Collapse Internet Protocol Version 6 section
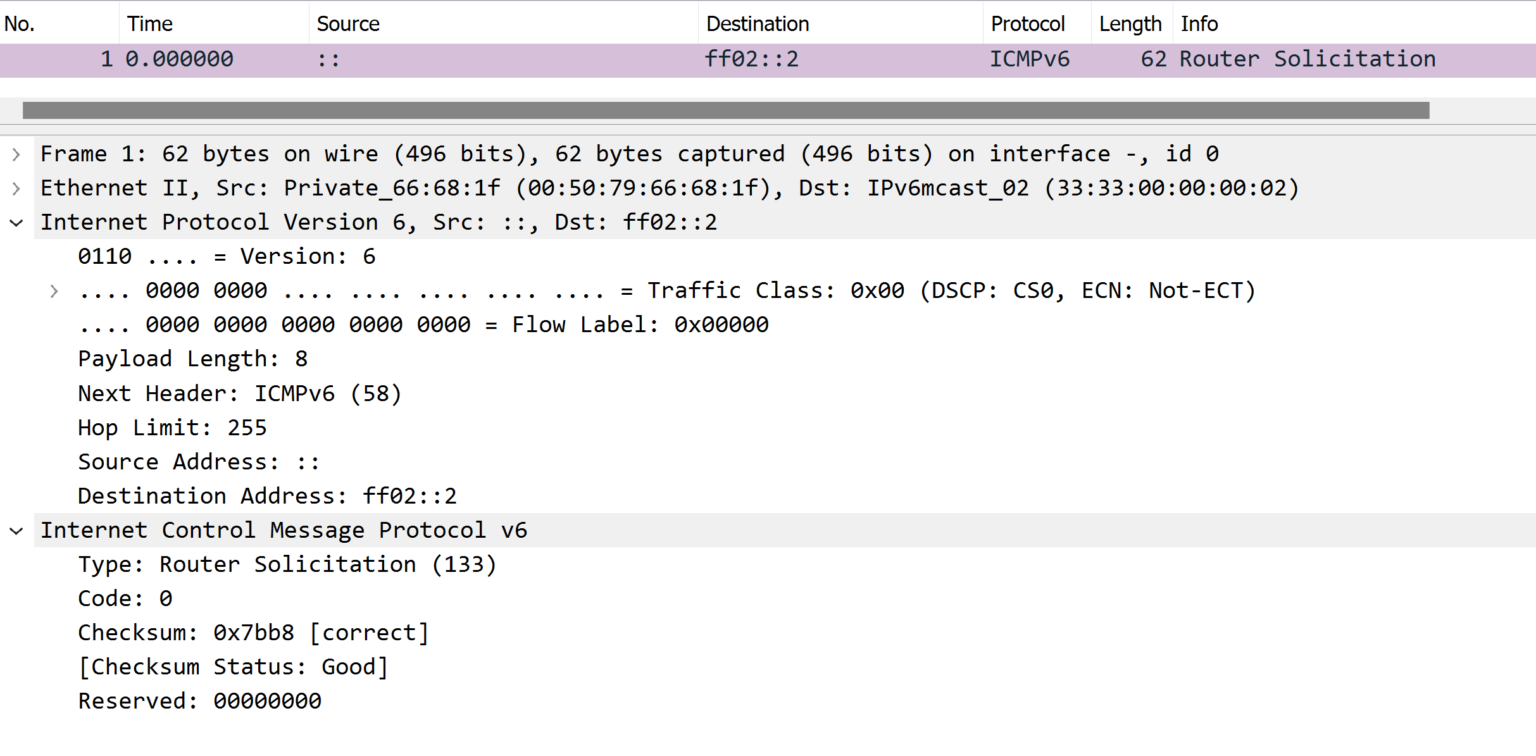 [x=16, y=221]
